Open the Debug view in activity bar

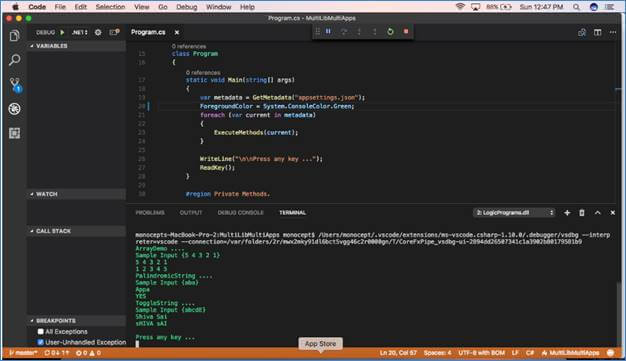(x=14, y=109)
